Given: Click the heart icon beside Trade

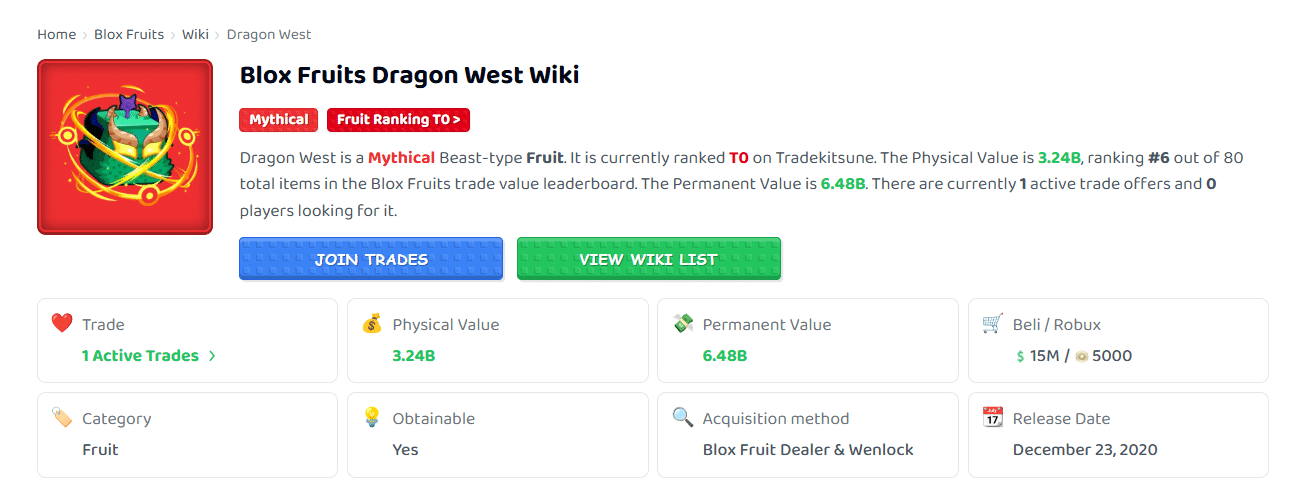Looking at the screenshot, I should point(62,324).
